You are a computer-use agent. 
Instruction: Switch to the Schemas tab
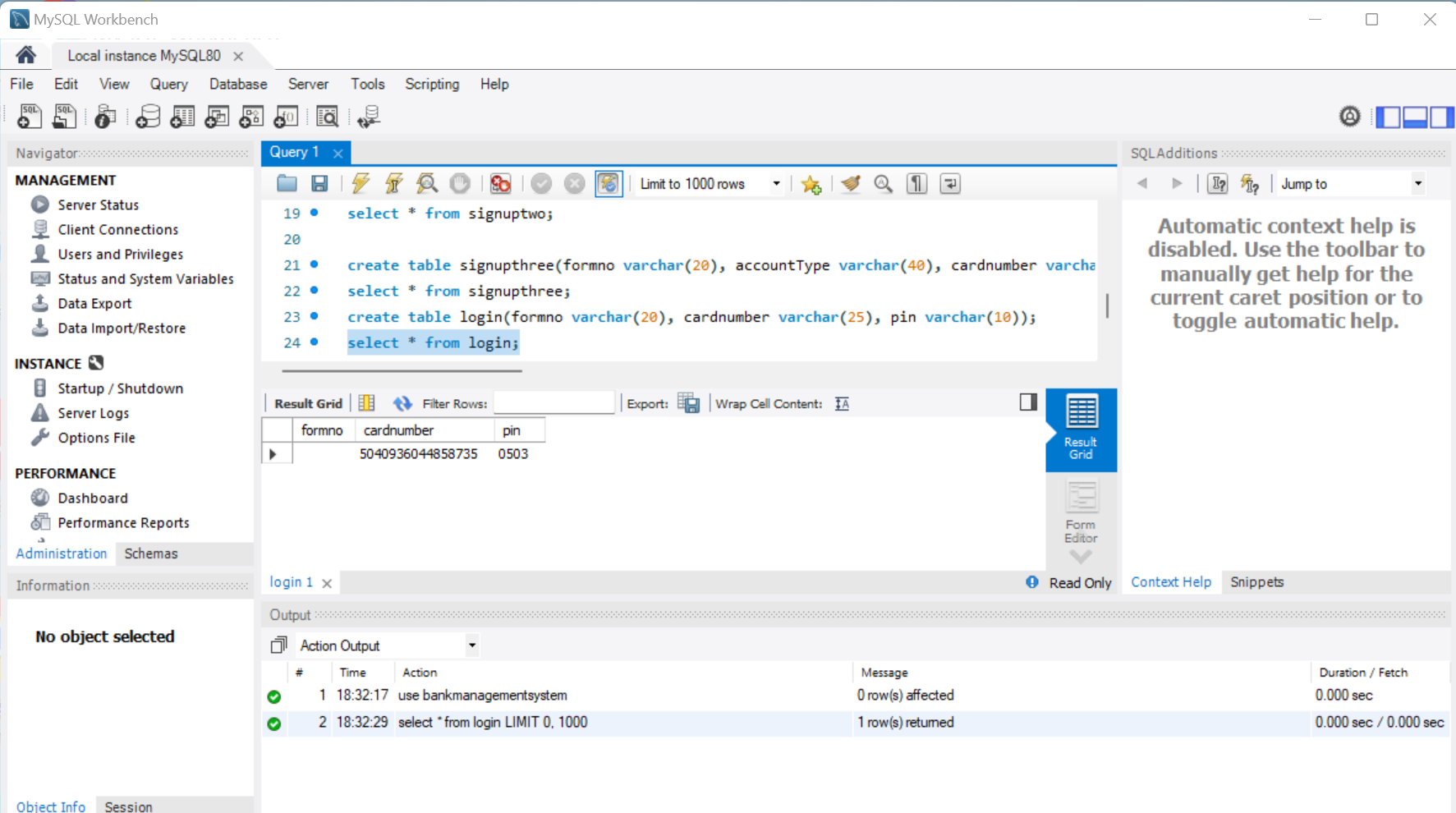(151, 553)
